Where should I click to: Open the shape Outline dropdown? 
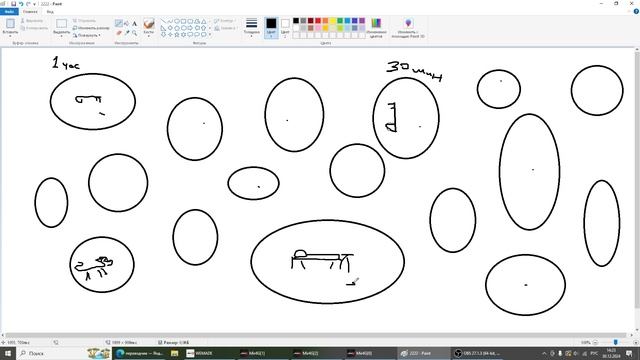click(224, 21)
